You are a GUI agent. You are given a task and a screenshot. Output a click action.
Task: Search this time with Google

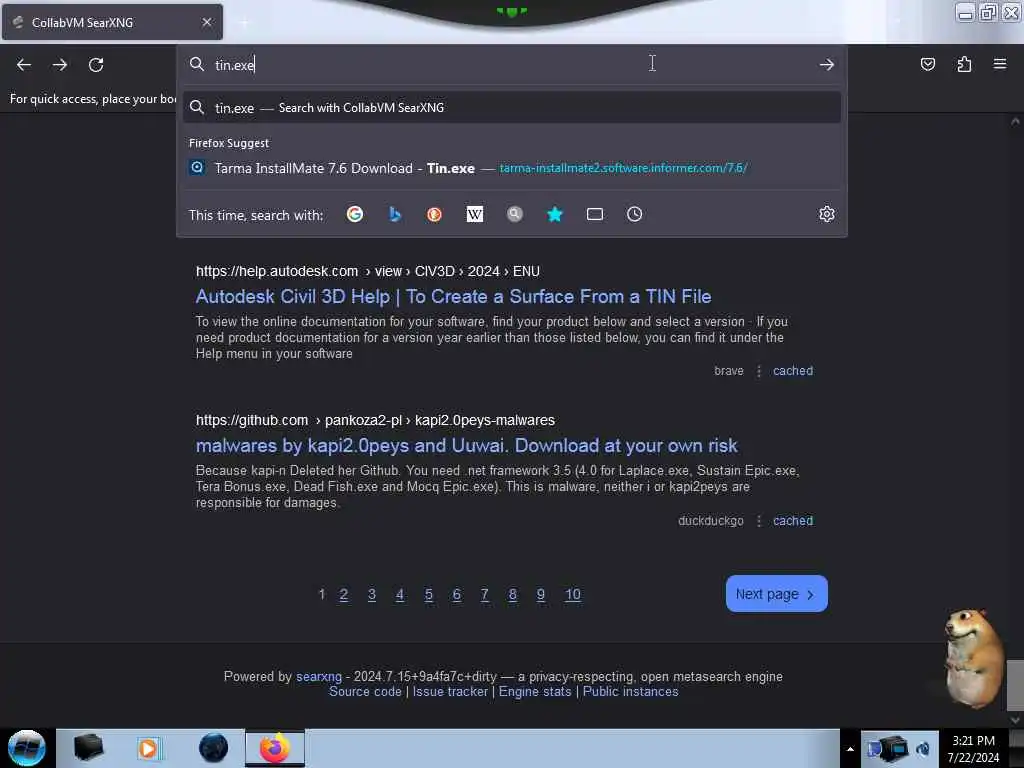coord(355,214)
